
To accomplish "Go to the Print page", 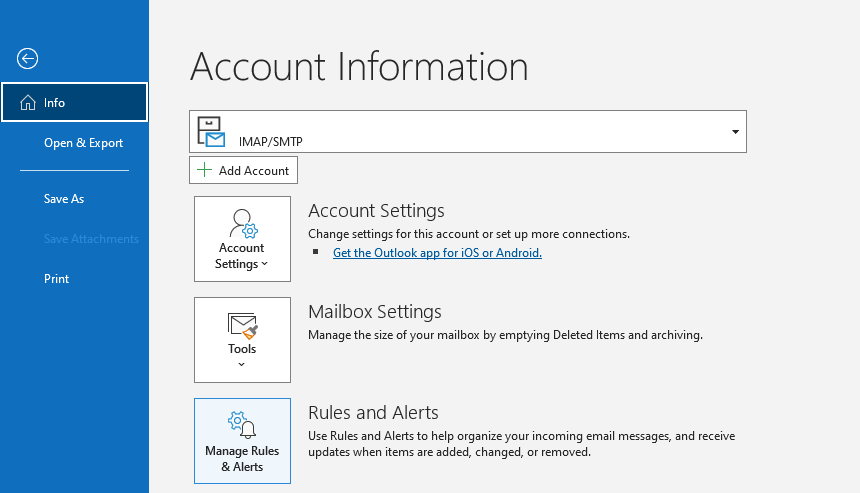I will pyautogui.click(x=57, y=279).
